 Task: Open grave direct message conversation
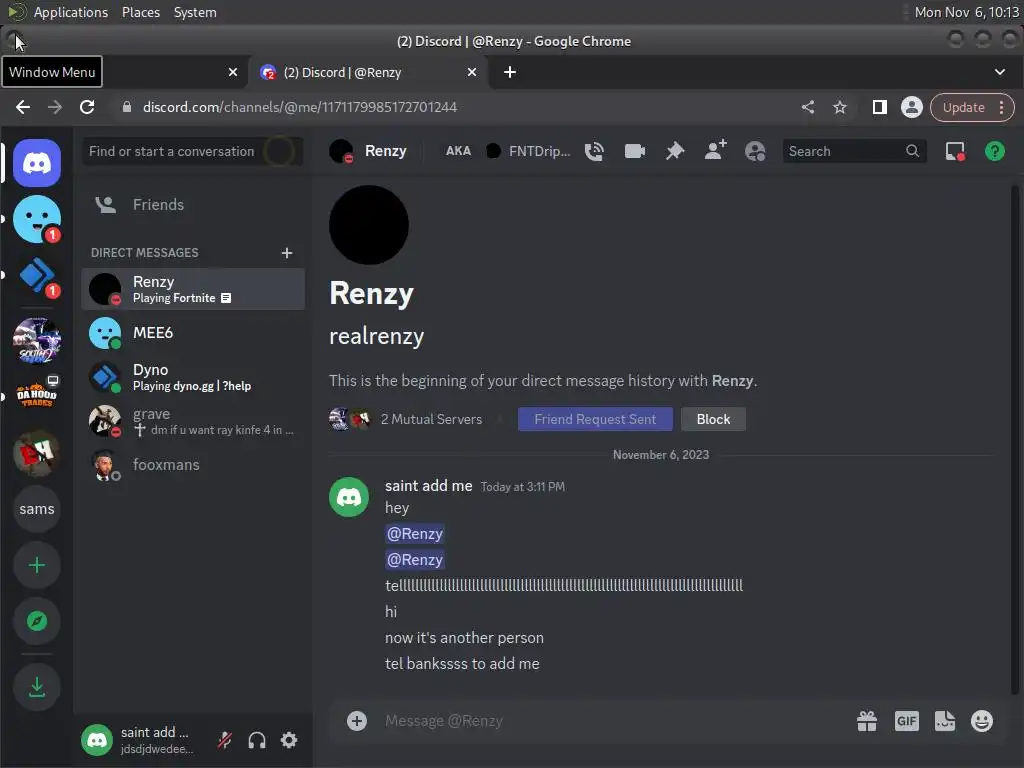pos(193,421)
